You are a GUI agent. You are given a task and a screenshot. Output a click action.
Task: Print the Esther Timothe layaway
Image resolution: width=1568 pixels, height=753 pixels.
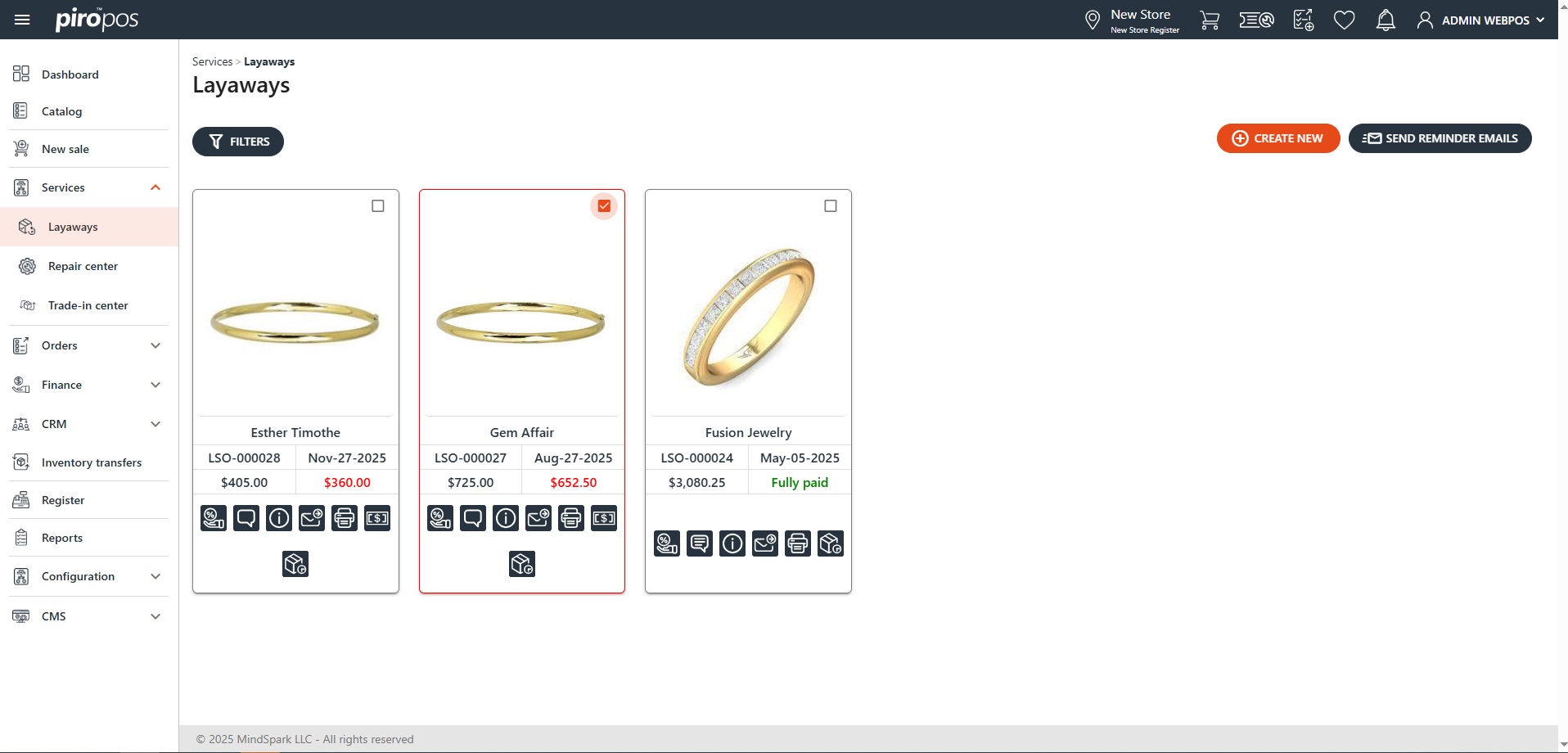pos(345,518)
